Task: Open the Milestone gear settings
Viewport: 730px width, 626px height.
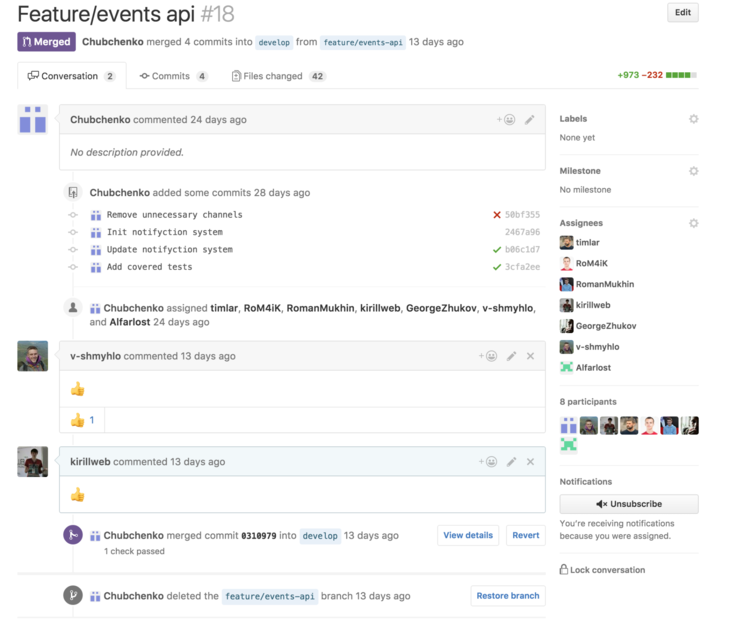Action: coord(693,171)
